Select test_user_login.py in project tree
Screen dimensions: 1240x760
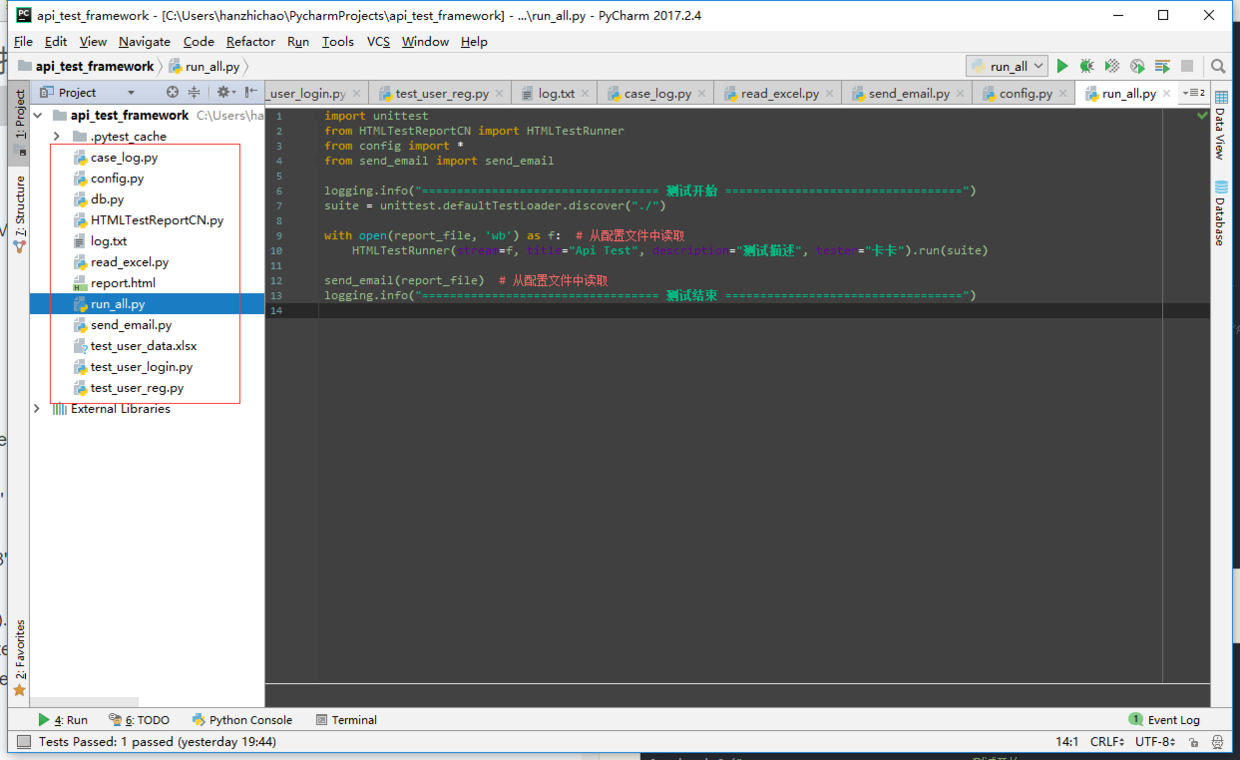click(x=141, y=367)
